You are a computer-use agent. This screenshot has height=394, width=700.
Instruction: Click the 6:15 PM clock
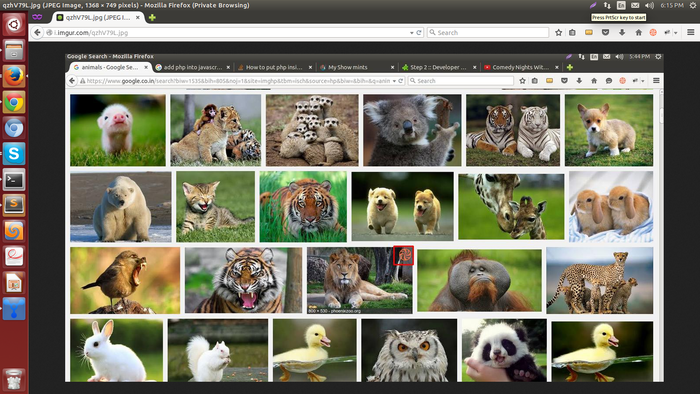pos(672,5)
